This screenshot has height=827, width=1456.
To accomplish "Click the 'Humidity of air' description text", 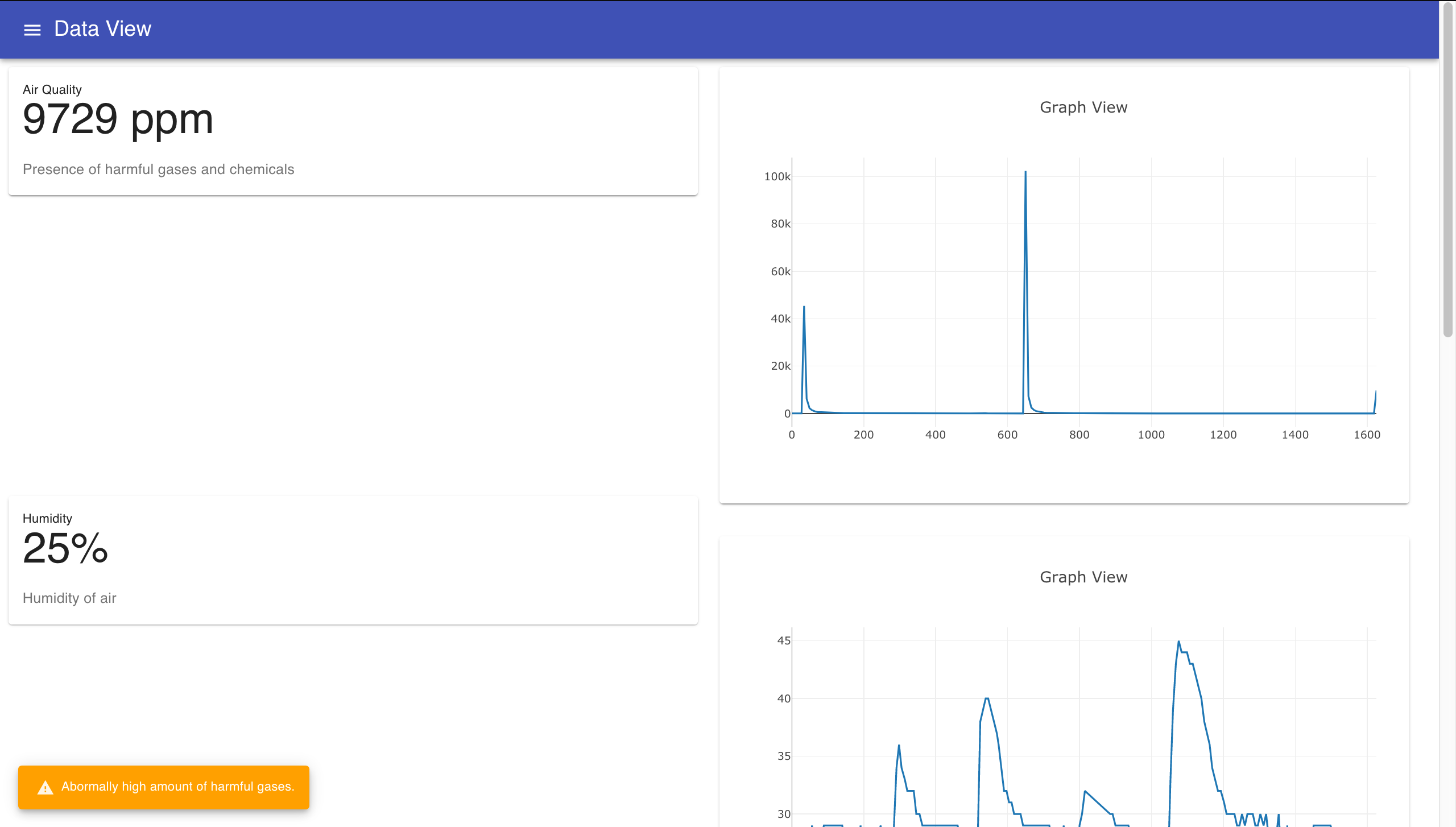I will click(69, 598).
